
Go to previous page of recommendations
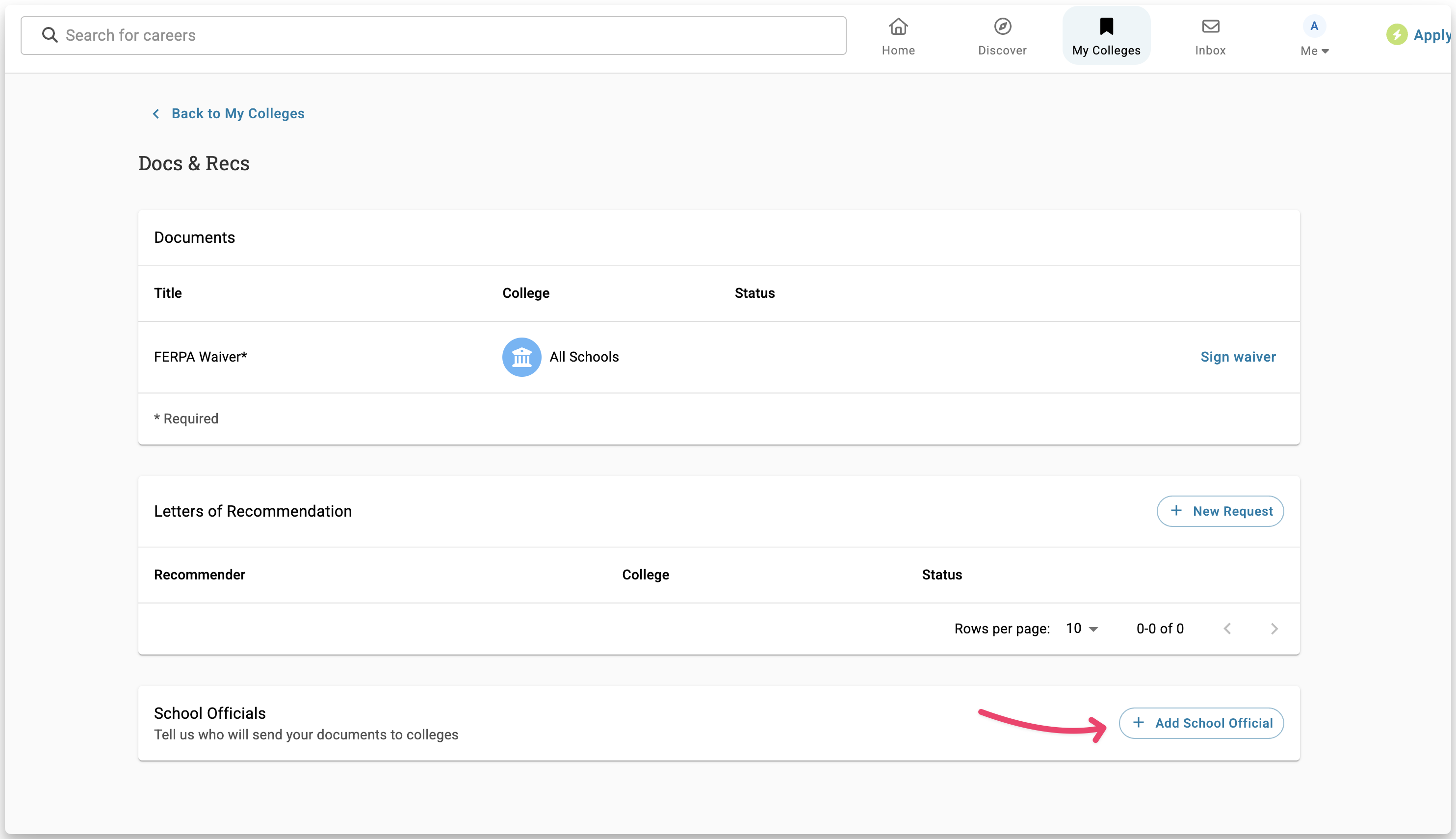pyautogui.click(x=1227, y=629)
